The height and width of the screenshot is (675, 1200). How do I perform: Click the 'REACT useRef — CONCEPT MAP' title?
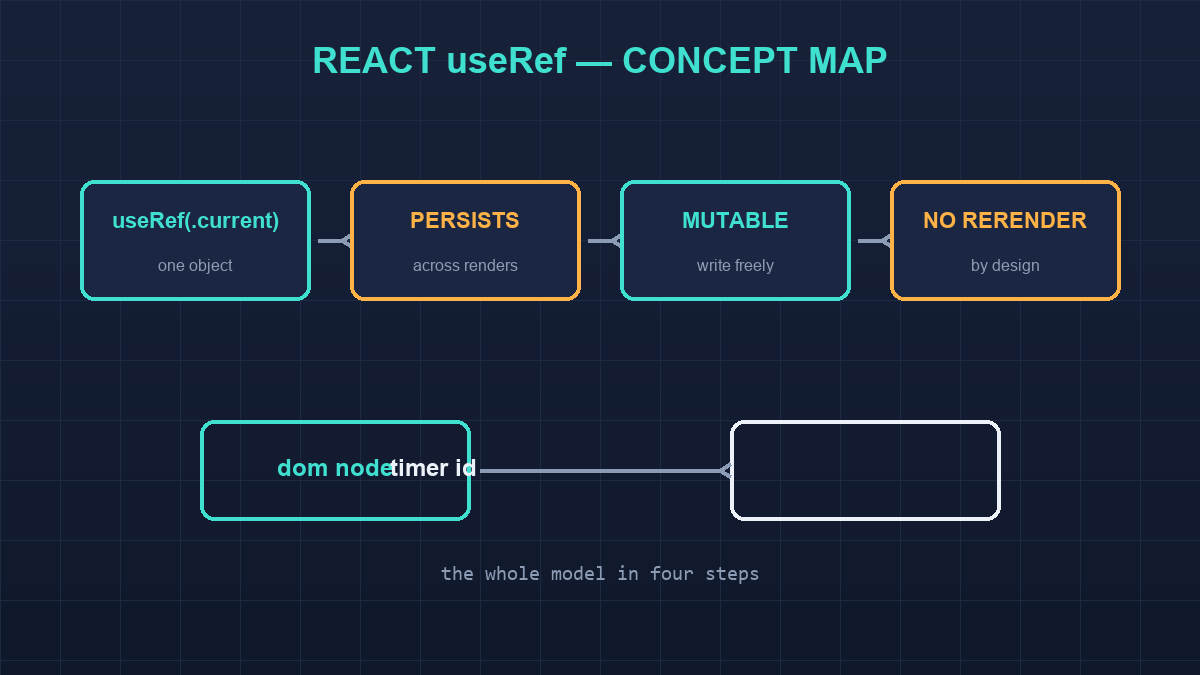tap(600, 61)
